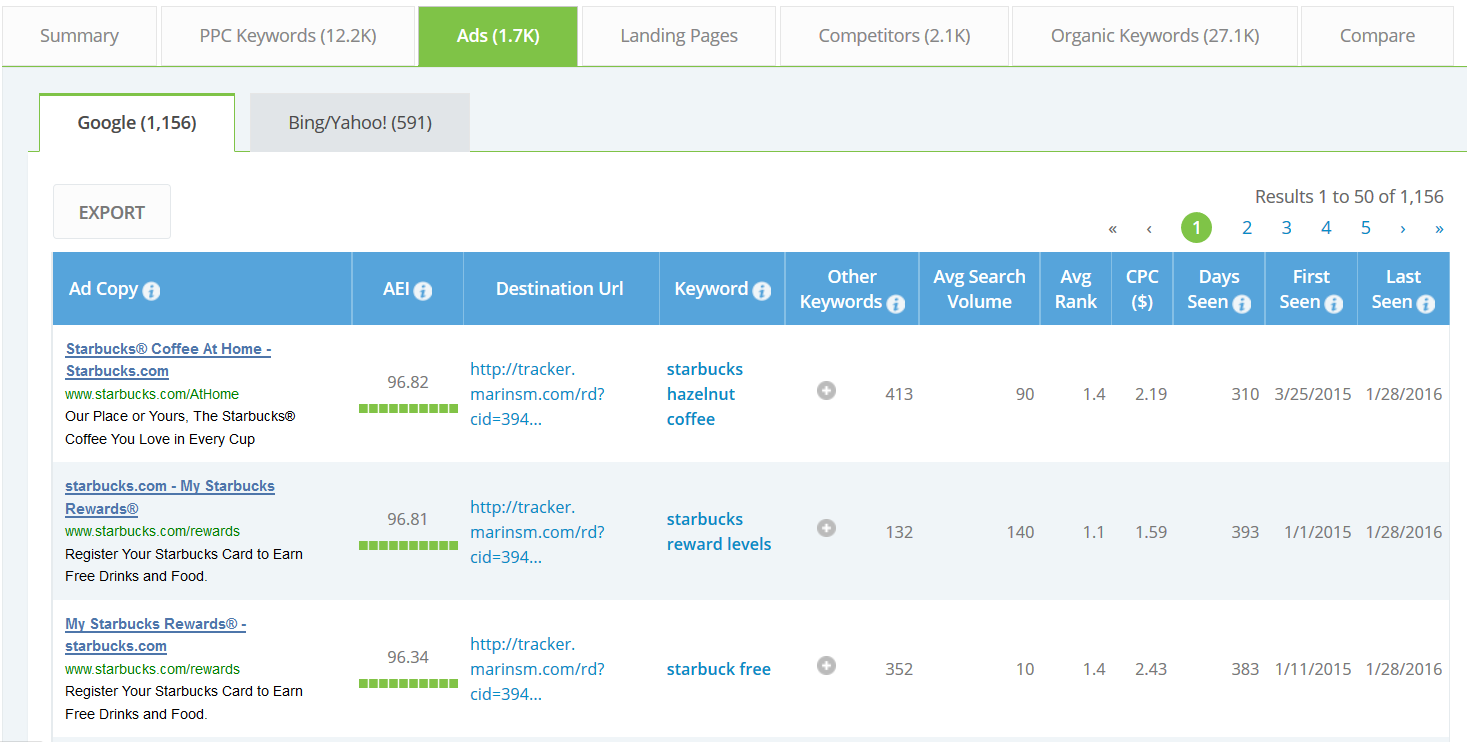This screenshot has width=1467, height=742.
Task: Click keyword starbucks hazelnut coffee
Action: coord(705,394)
